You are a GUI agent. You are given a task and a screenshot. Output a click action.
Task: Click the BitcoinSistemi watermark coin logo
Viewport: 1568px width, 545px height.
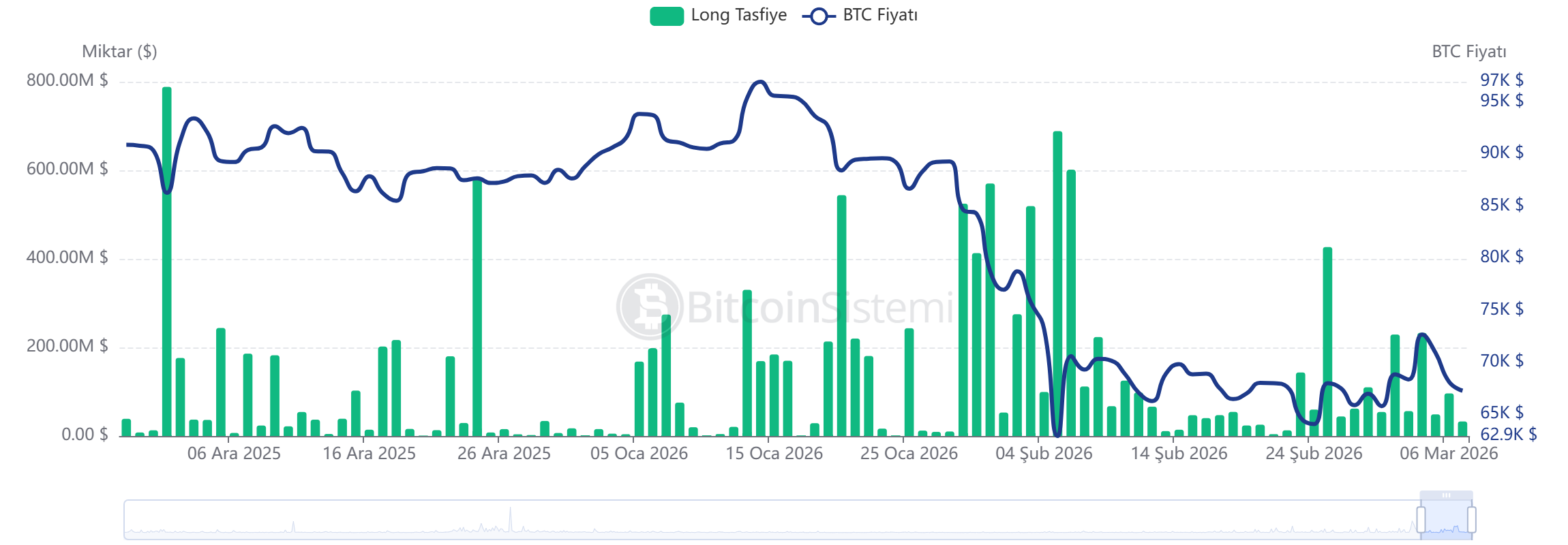649,307
